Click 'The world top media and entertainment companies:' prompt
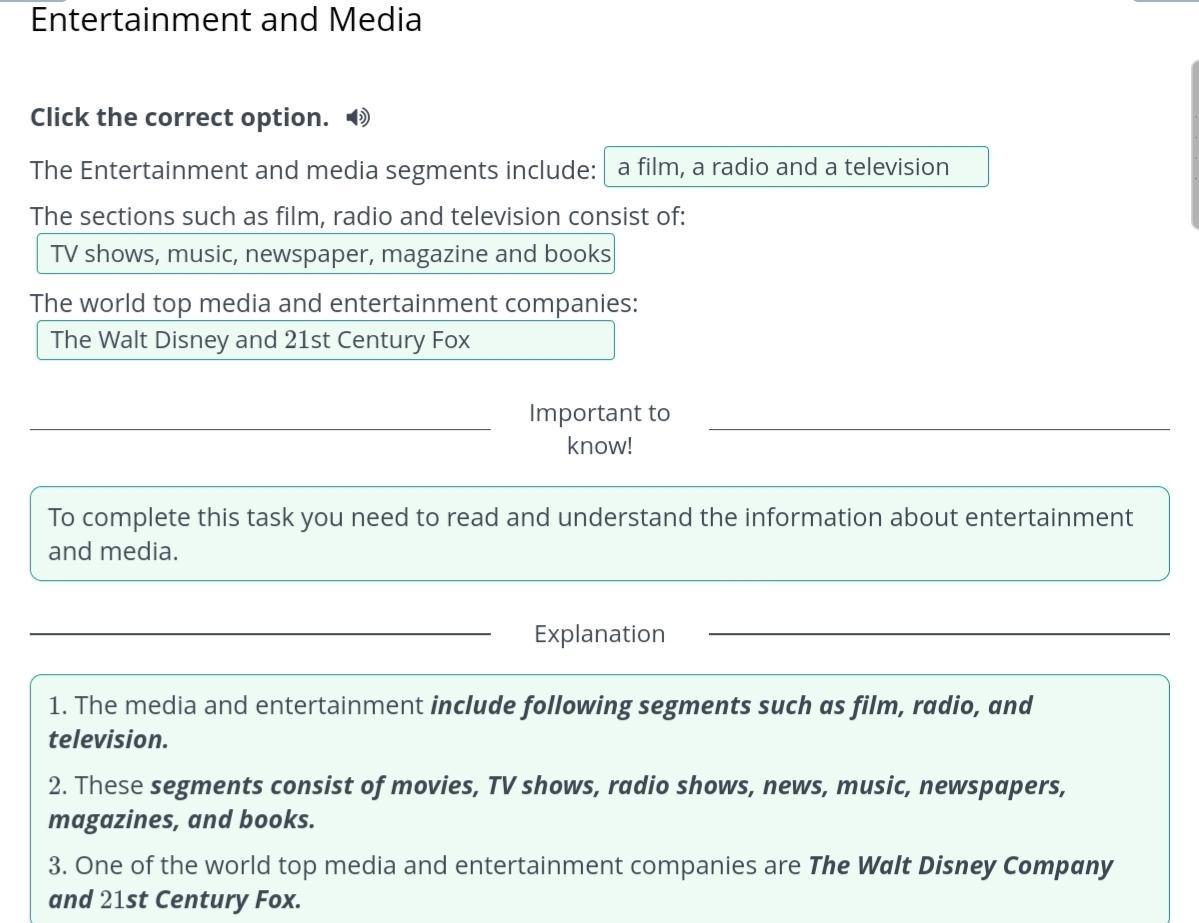Viewport: 1199px width, 923px height. [x=334, y=303]
